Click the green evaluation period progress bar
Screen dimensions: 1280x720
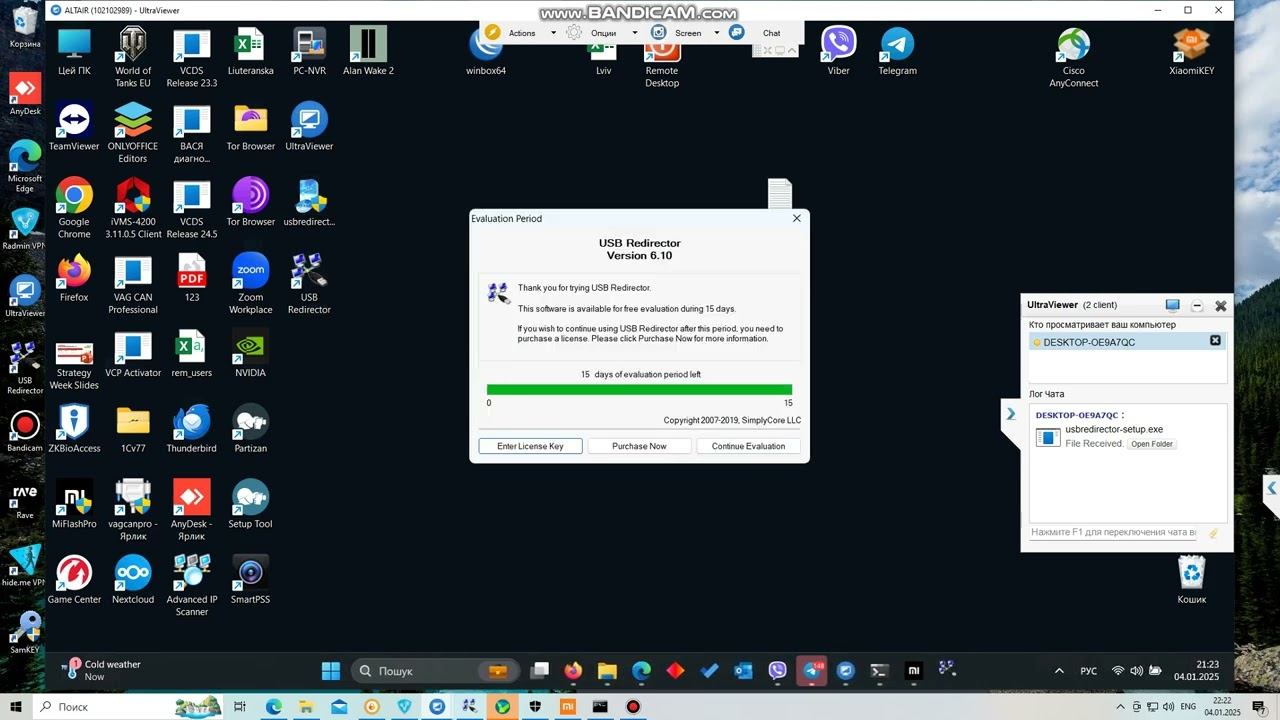point(639,390)
